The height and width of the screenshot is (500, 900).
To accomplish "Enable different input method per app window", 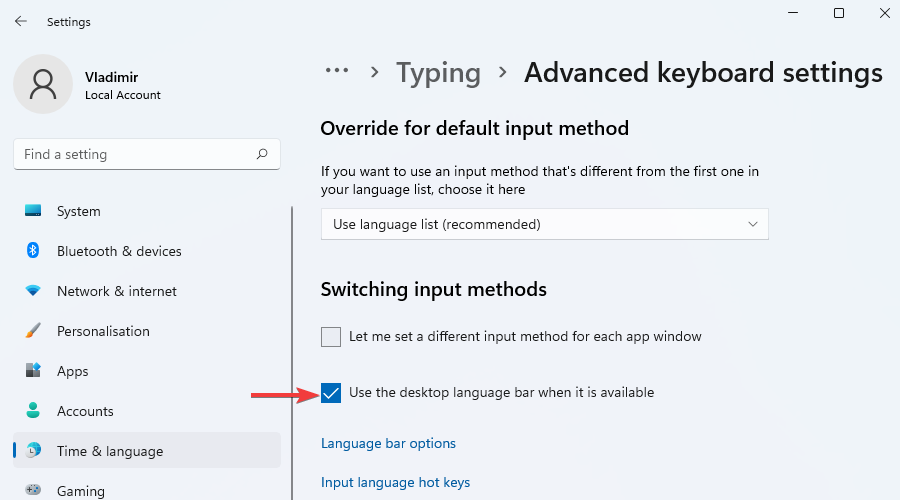I will click(x=331, y=337).
